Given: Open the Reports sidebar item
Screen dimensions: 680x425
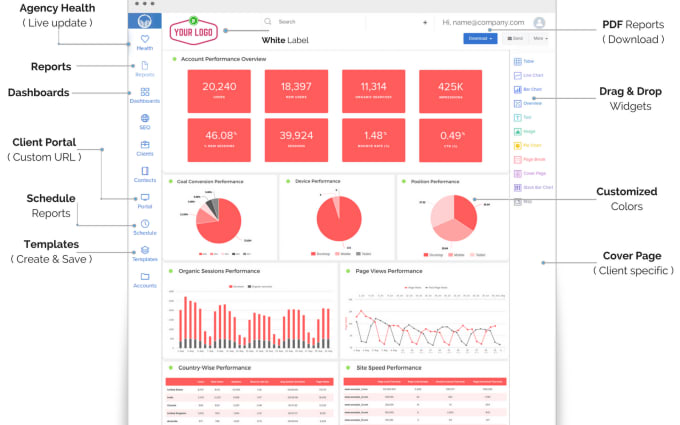Looking at the screenshot, I should click(145, 69).
